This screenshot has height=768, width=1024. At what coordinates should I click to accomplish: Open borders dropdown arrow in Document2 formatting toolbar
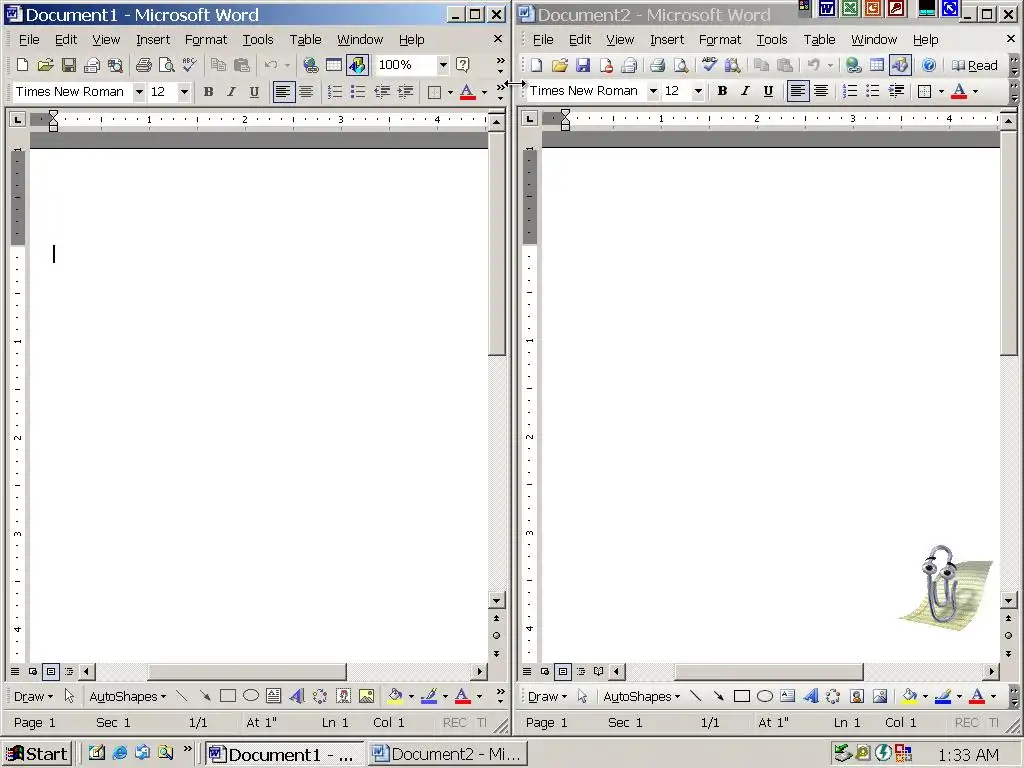click(x=941, y=91)
